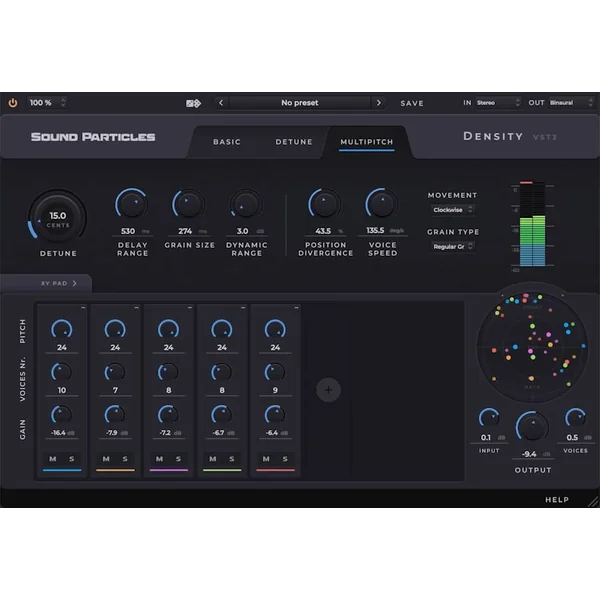The height and width of the screenshot is (600, 600).
Task: Solo the orange pitch layer
Action: tap(125, 459)
